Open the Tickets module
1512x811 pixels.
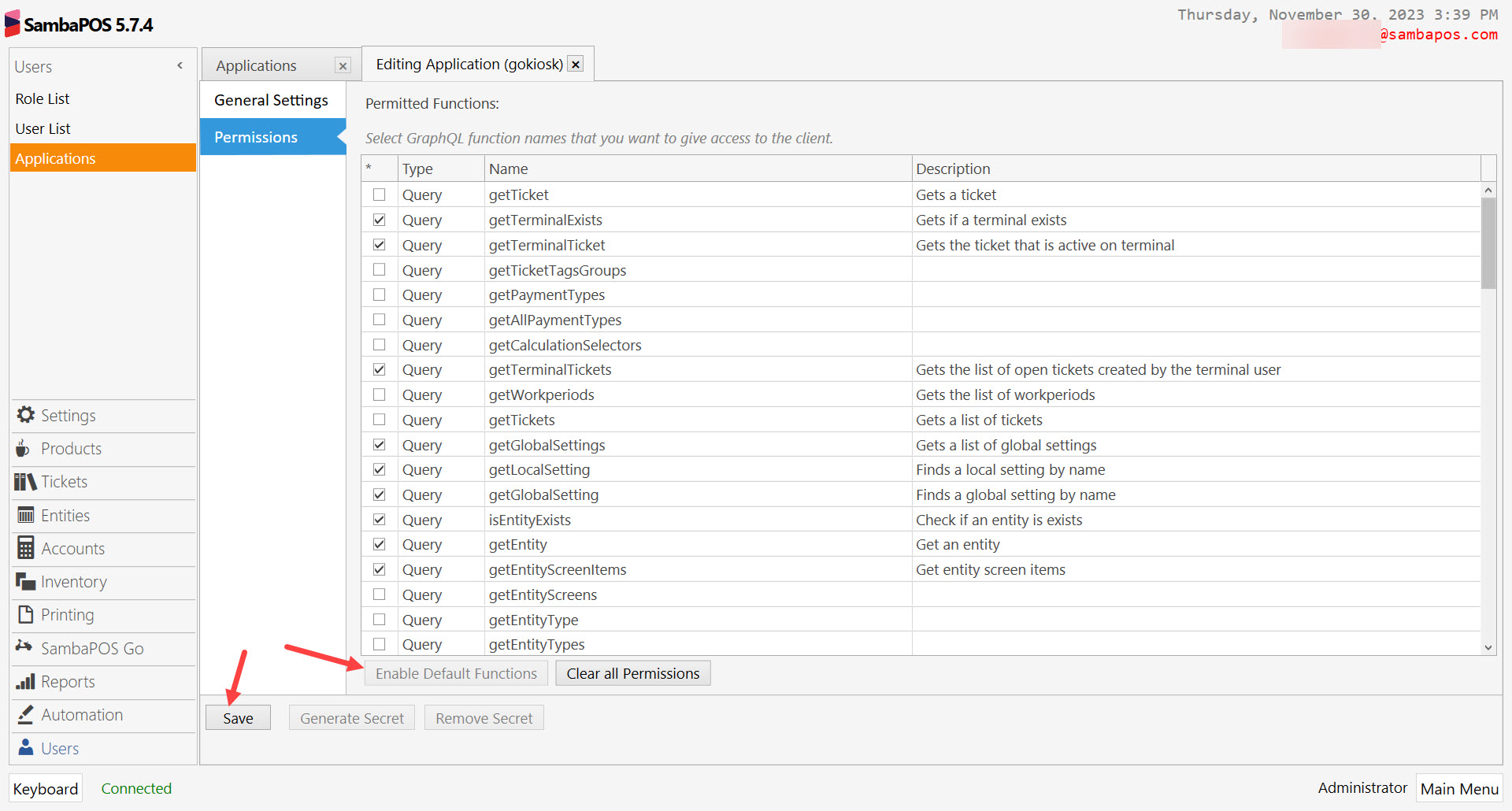pos(63,481)
